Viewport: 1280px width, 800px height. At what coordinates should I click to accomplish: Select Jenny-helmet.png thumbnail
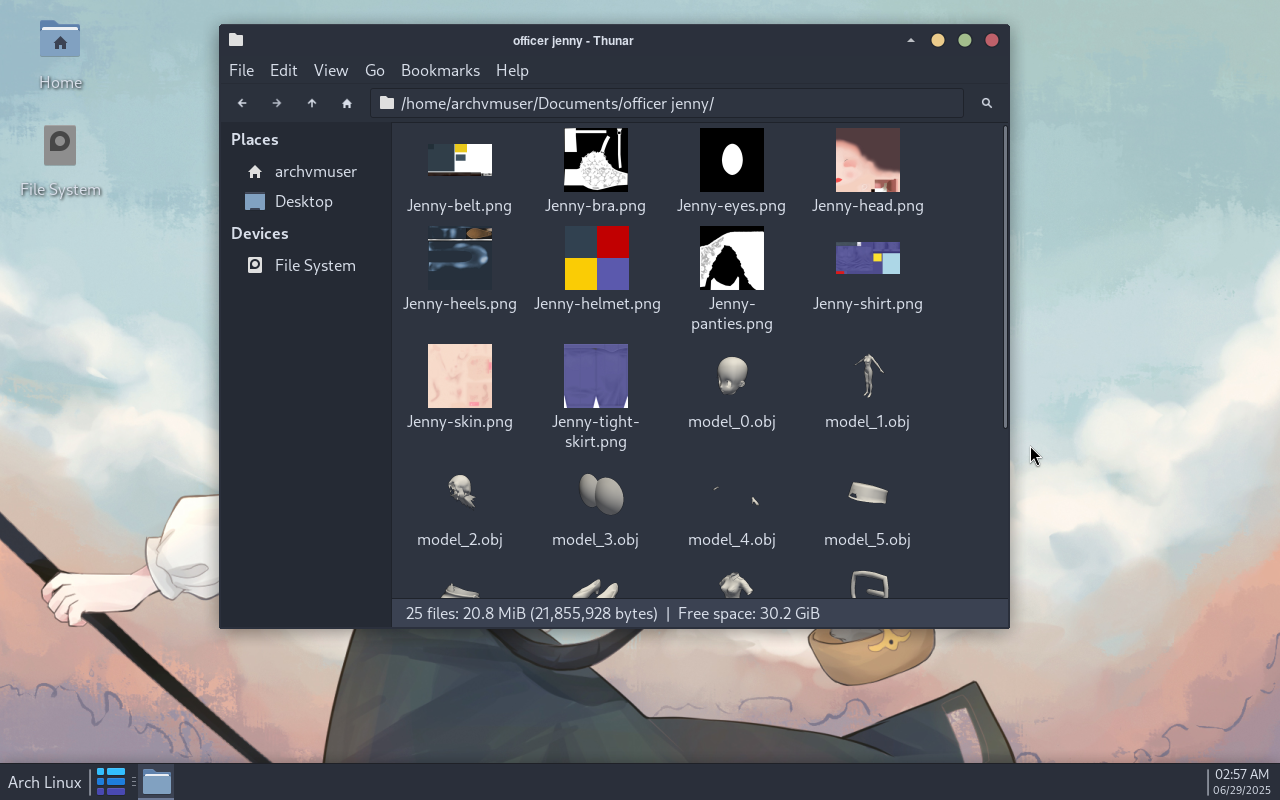coord(597,258)
